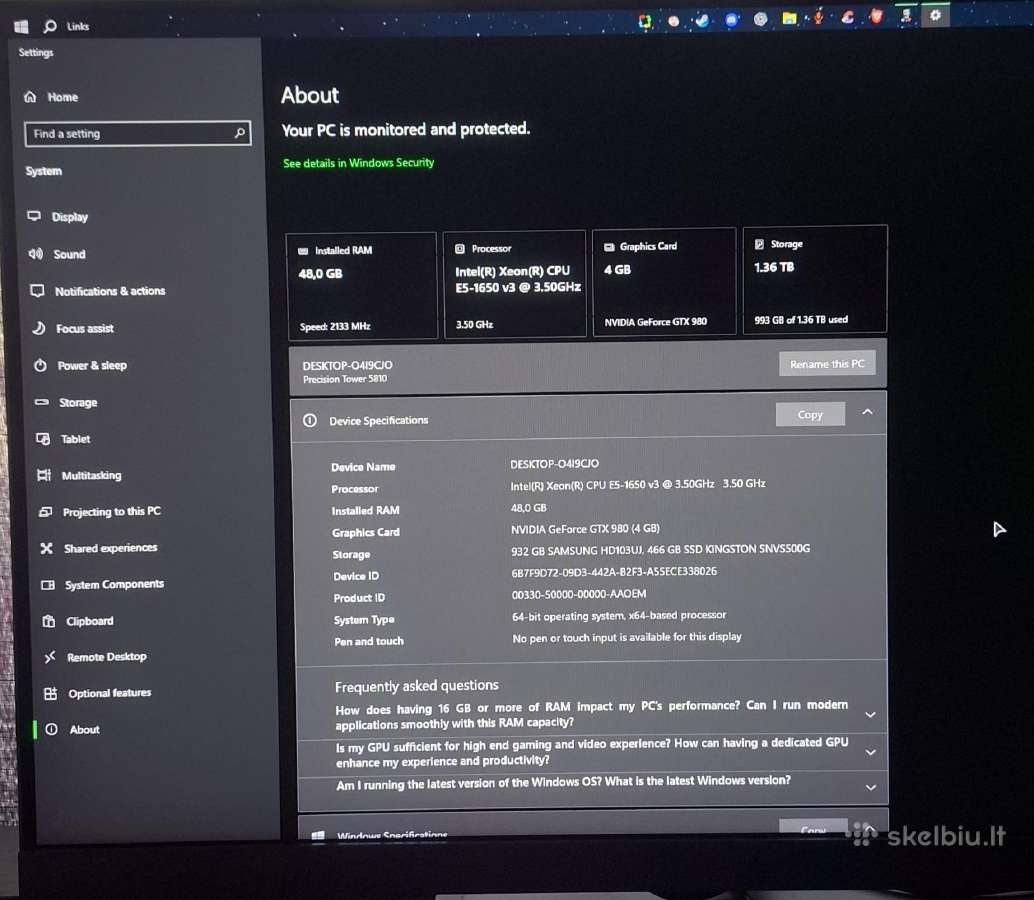Go to the Home icon in Settings

(x=30, y=97)
